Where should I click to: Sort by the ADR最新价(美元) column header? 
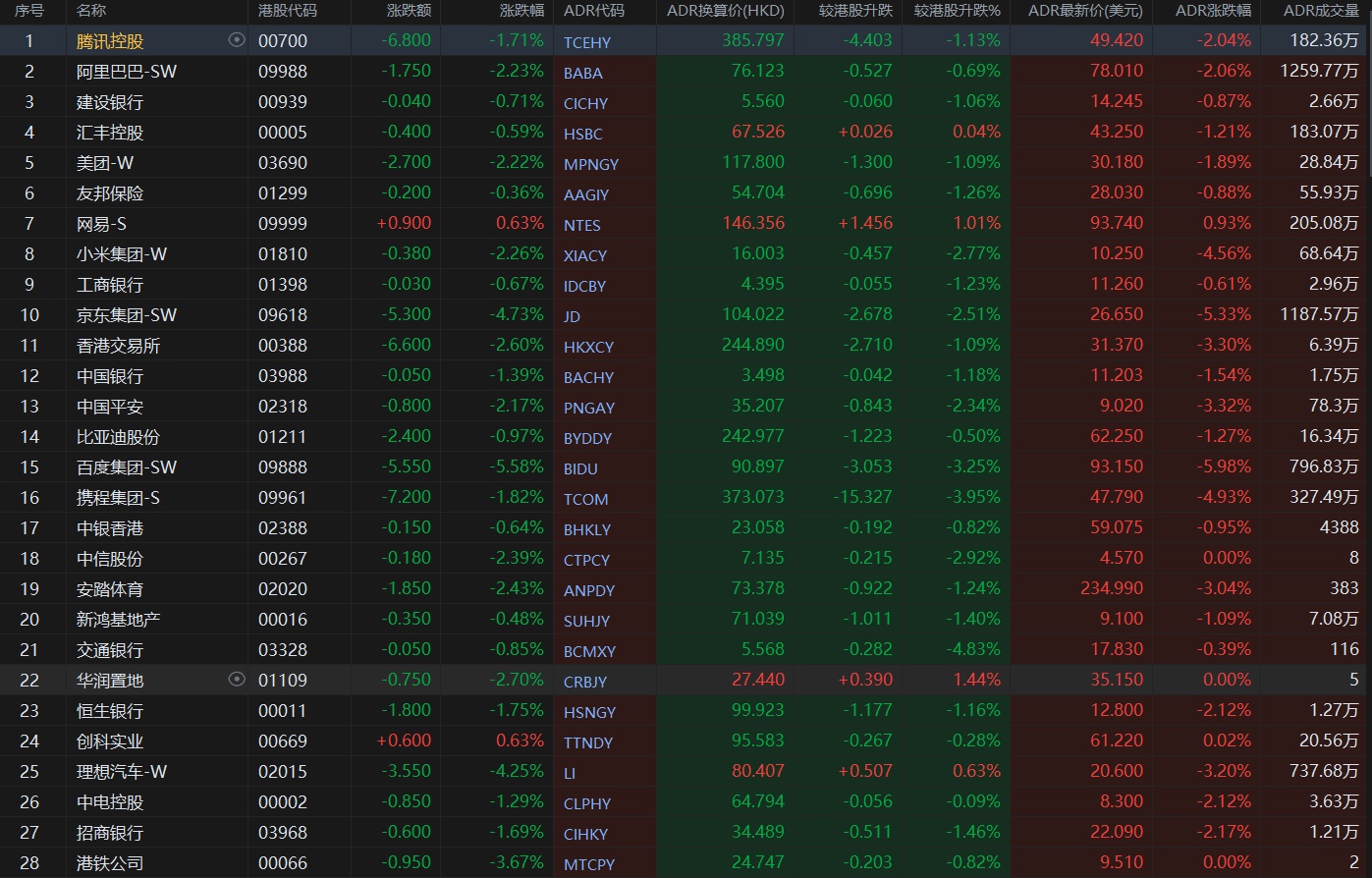coord(1085,11)
